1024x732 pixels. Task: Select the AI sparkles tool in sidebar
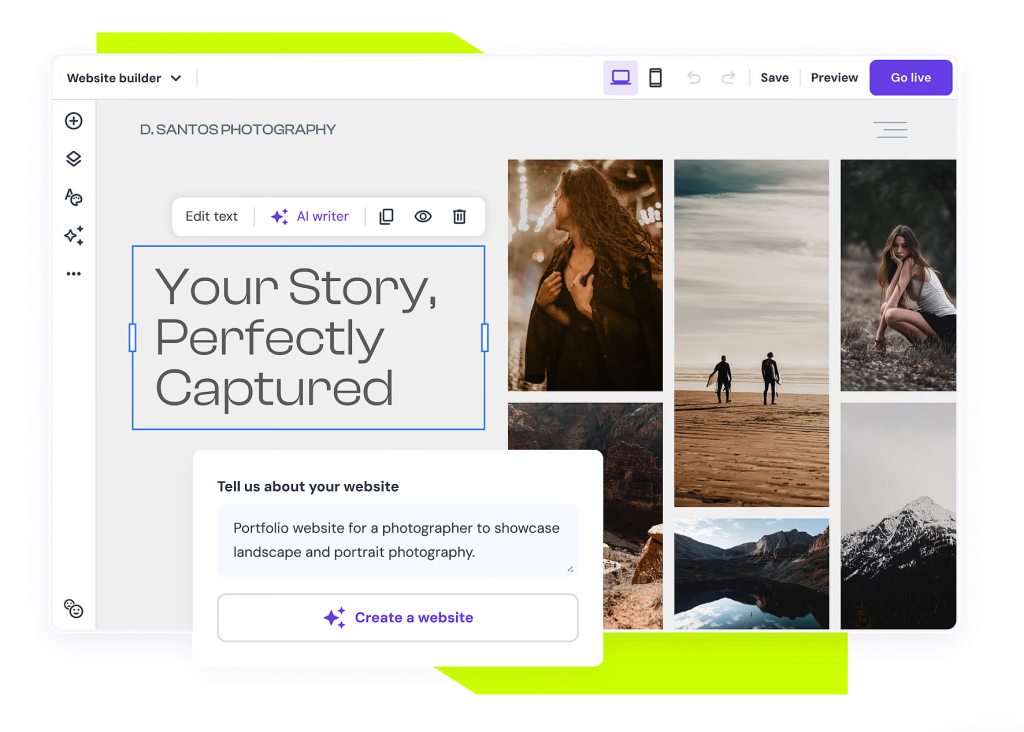(x=73, y=235)
